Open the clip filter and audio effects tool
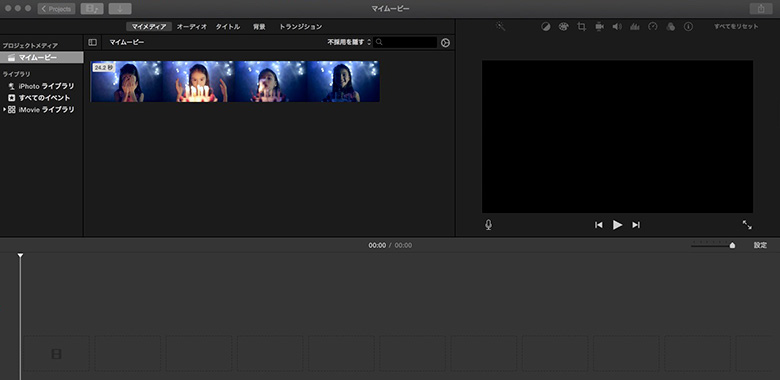Viewport: 780px width, 380px height. click(671, 27)
